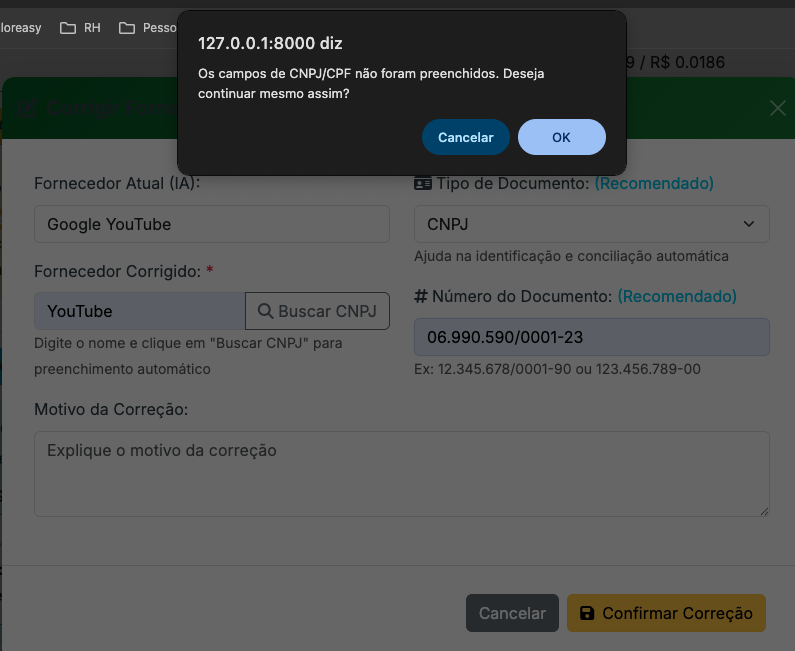The height and width of the screenshot is (651, 795).
Task: Click Recomendado next to Número do Documento
Action: 676,297
